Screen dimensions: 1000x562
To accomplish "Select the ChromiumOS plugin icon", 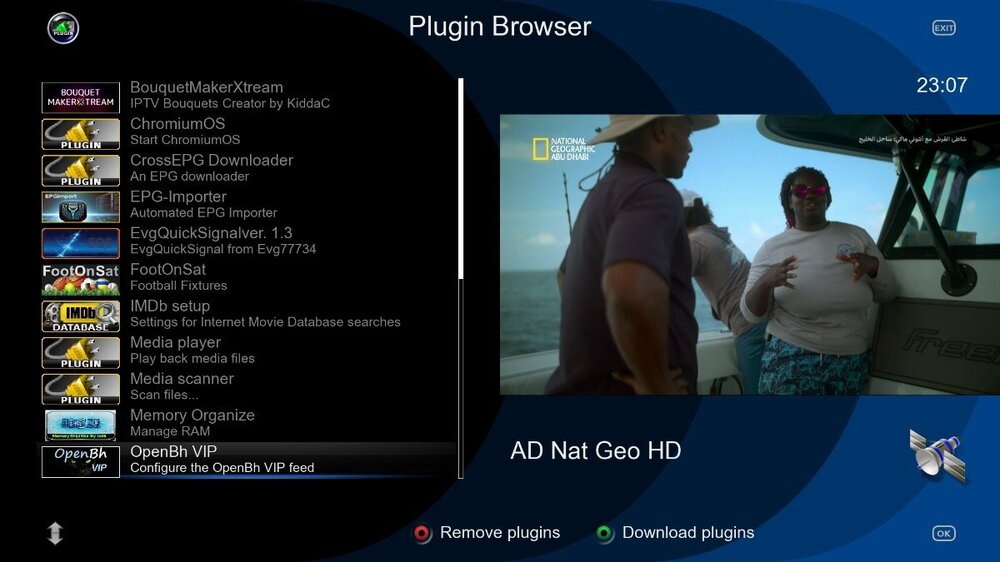I will tap(80, 134).
